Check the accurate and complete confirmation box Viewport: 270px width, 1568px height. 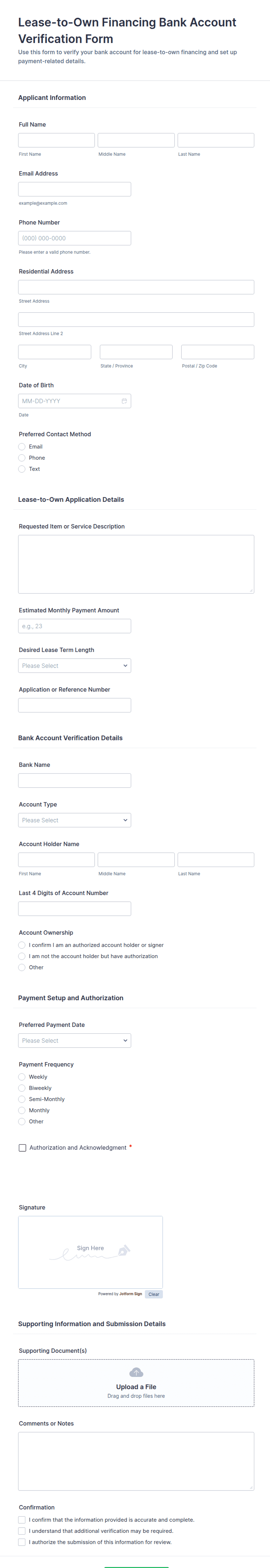(22, 1520)
